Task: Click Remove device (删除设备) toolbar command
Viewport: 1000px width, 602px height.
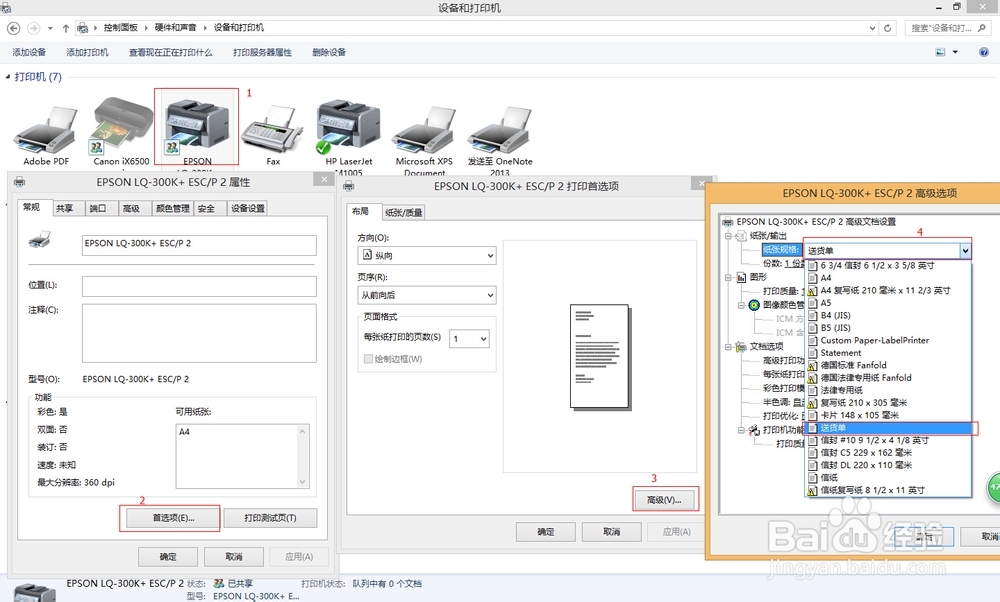Action: [x=329, y=52]
